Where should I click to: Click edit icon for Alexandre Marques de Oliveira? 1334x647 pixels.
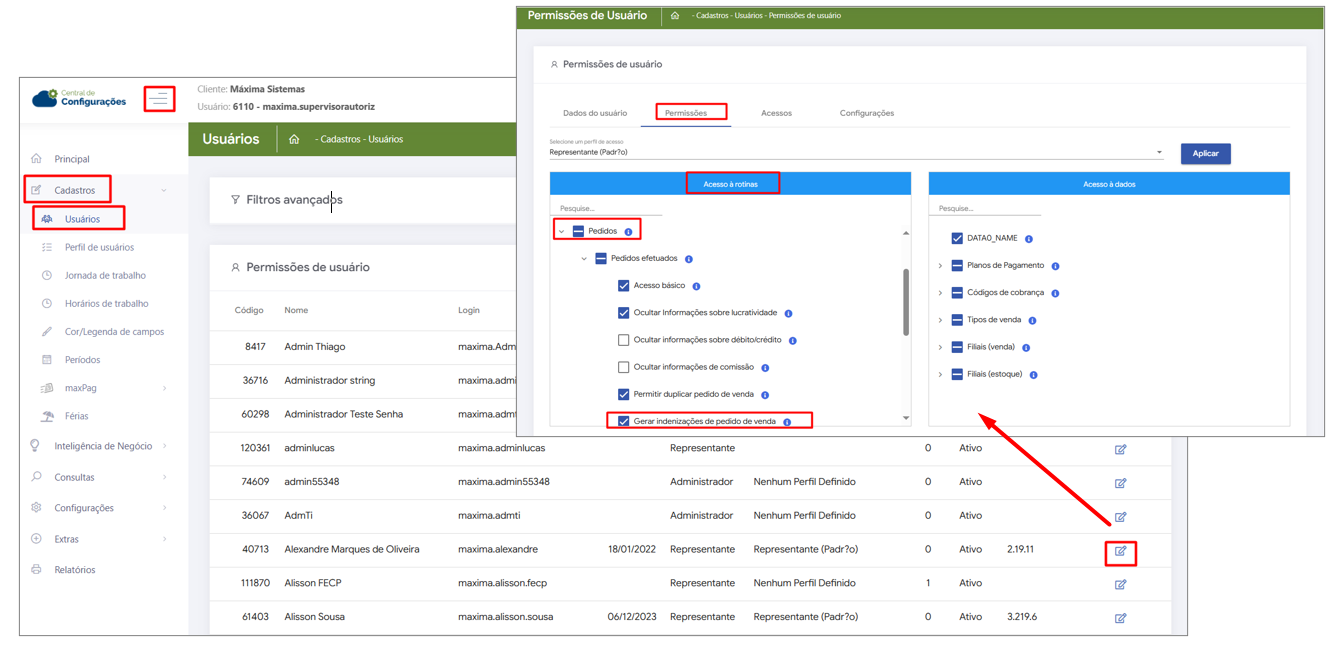(1120, 551)
